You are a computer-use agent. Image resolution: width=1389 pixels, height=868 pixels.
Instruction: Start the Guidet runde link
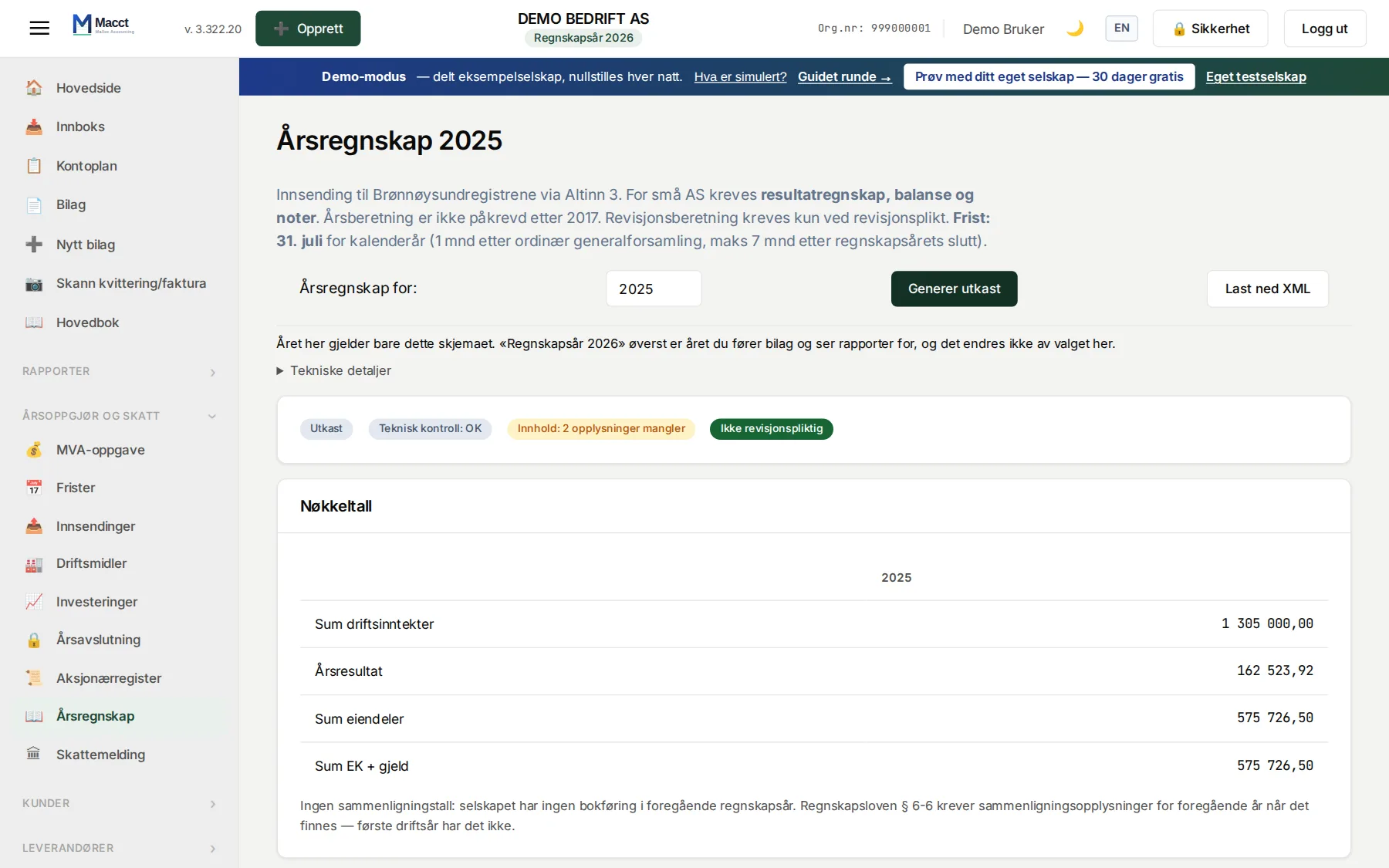tap(844, 76)
